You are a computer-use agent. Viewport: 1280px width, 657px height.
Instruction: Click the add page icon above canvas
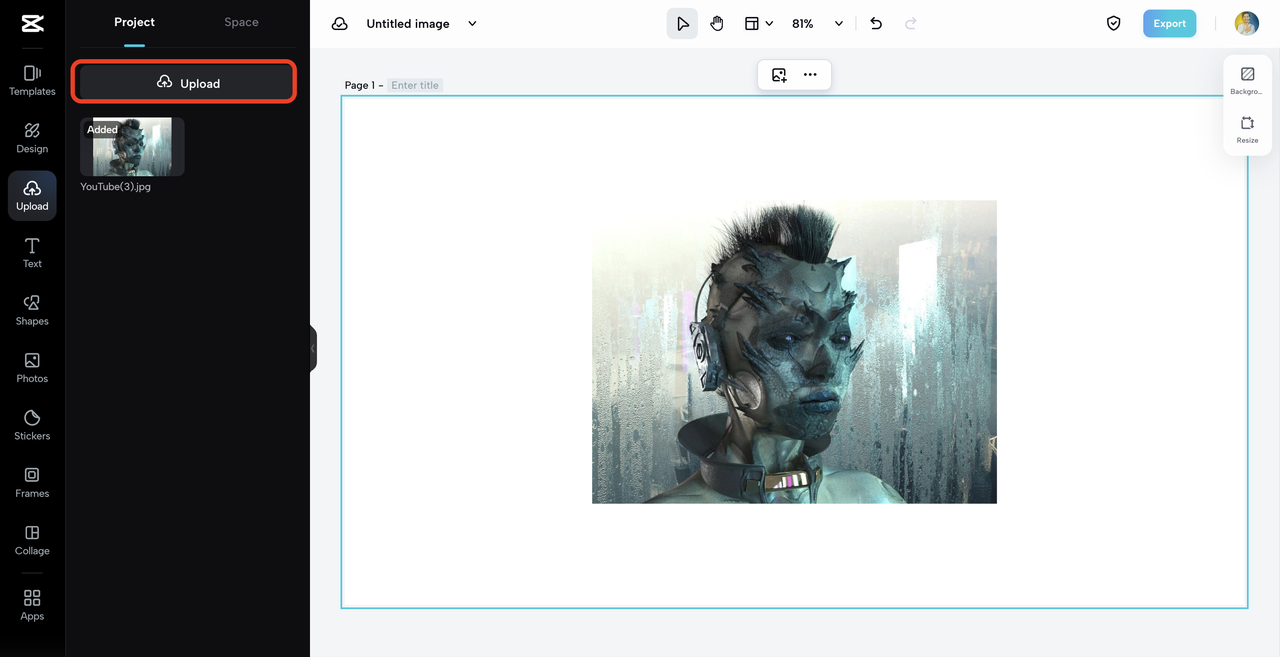click(779, 75)
